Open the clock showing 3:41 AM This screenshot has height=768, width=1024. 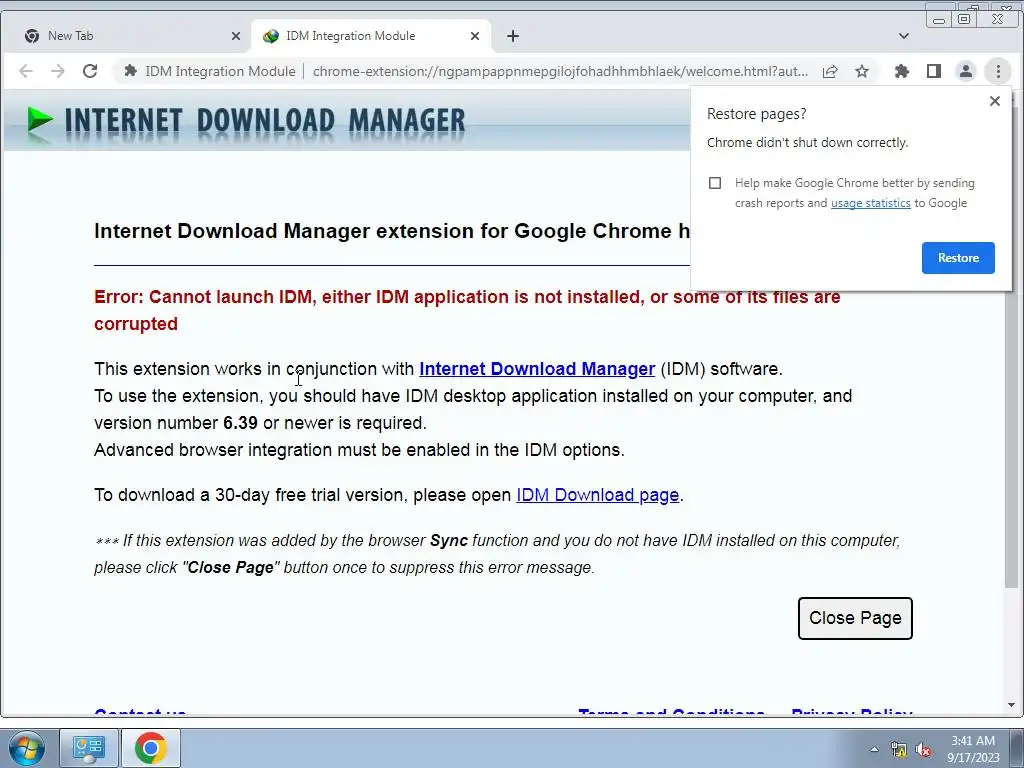pyautogui.click(x=973, y=749)
